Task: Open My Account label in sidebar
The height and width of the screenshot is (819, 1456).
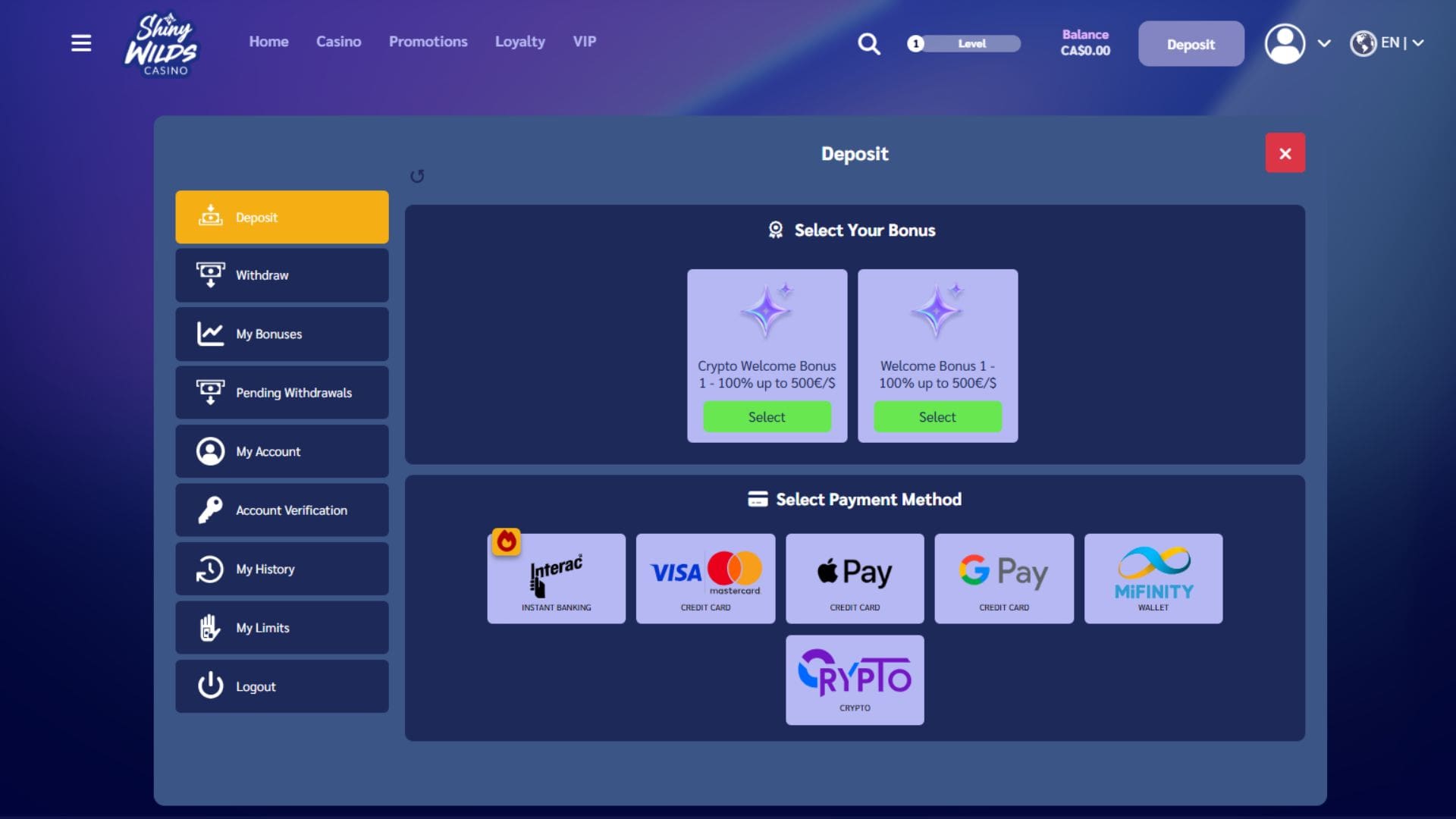Action: (268, 451)
